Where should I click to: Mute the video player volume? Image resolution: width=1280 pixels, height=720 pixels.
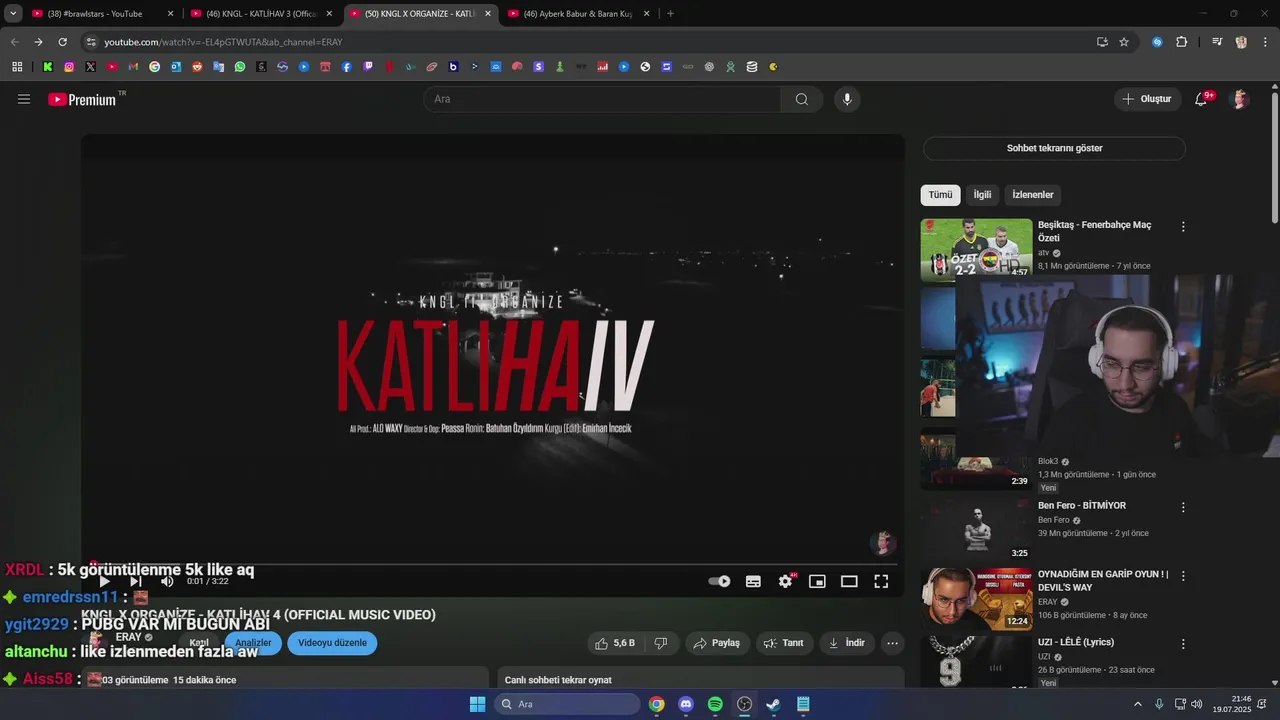167,581
